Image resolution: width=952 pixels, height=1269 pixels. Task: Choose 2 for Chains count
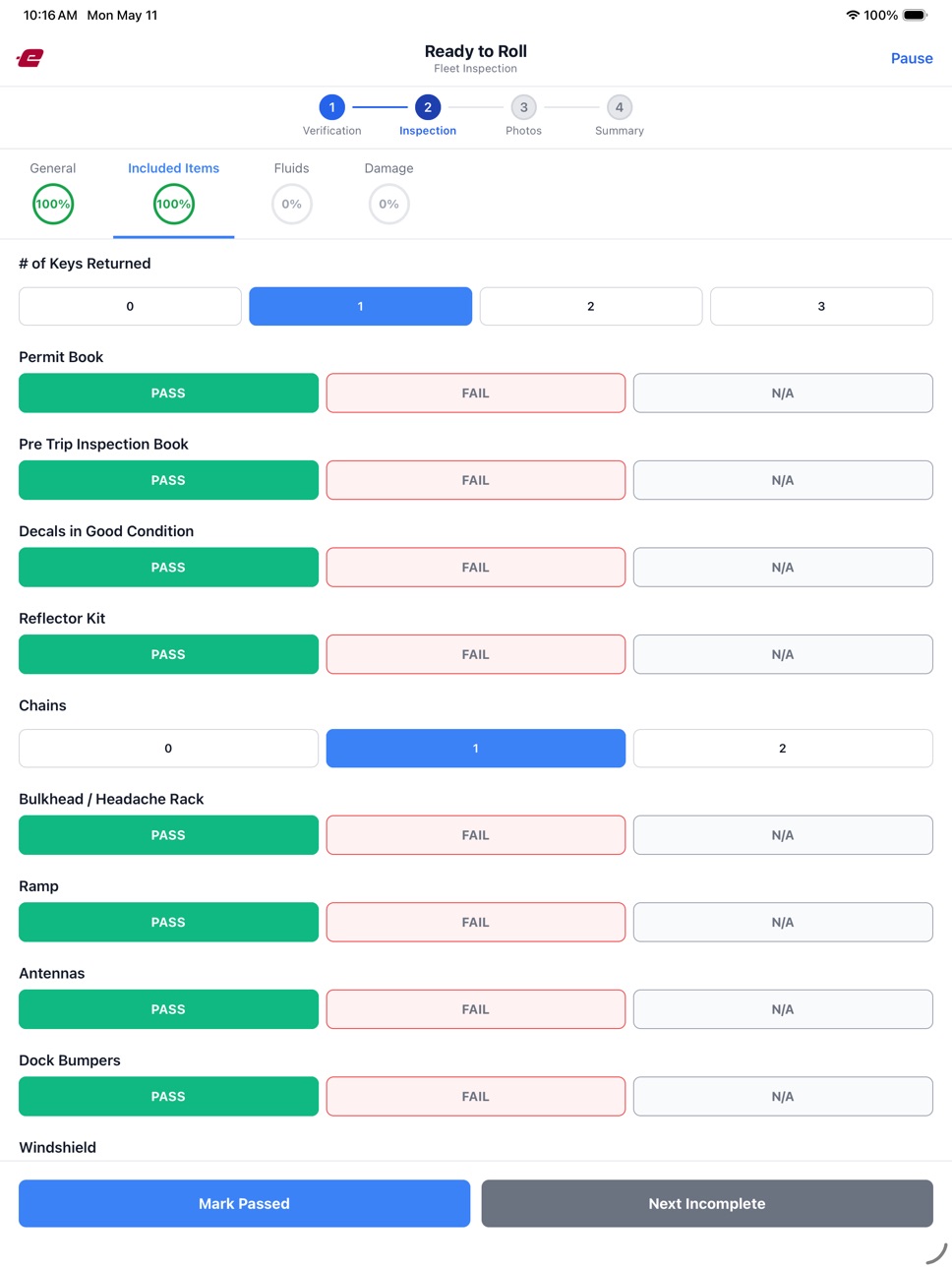pyautogui.click(x=783, y=749)
